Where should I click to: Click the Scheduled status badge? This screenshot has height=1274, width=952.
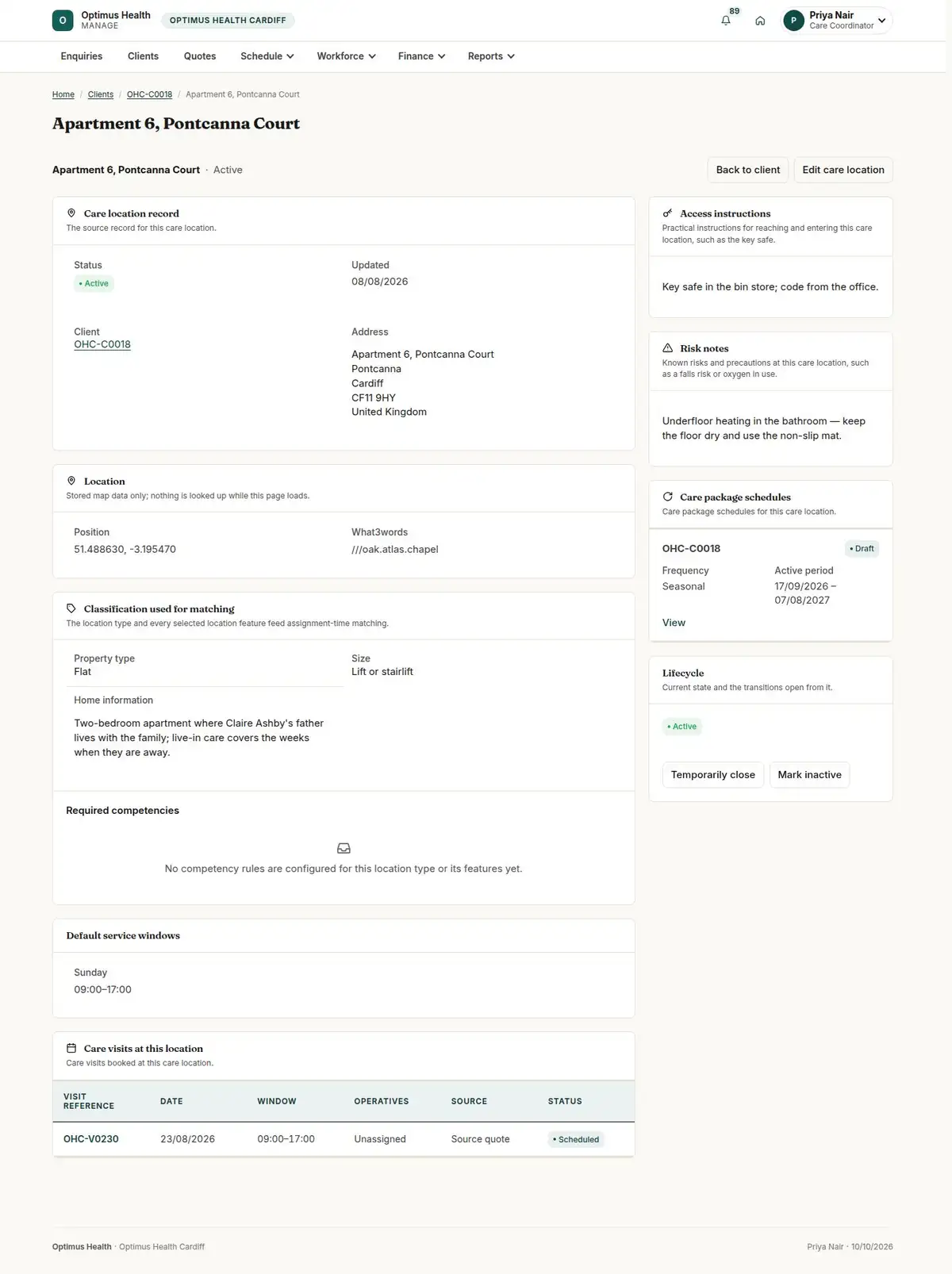tap(576, 1139)
